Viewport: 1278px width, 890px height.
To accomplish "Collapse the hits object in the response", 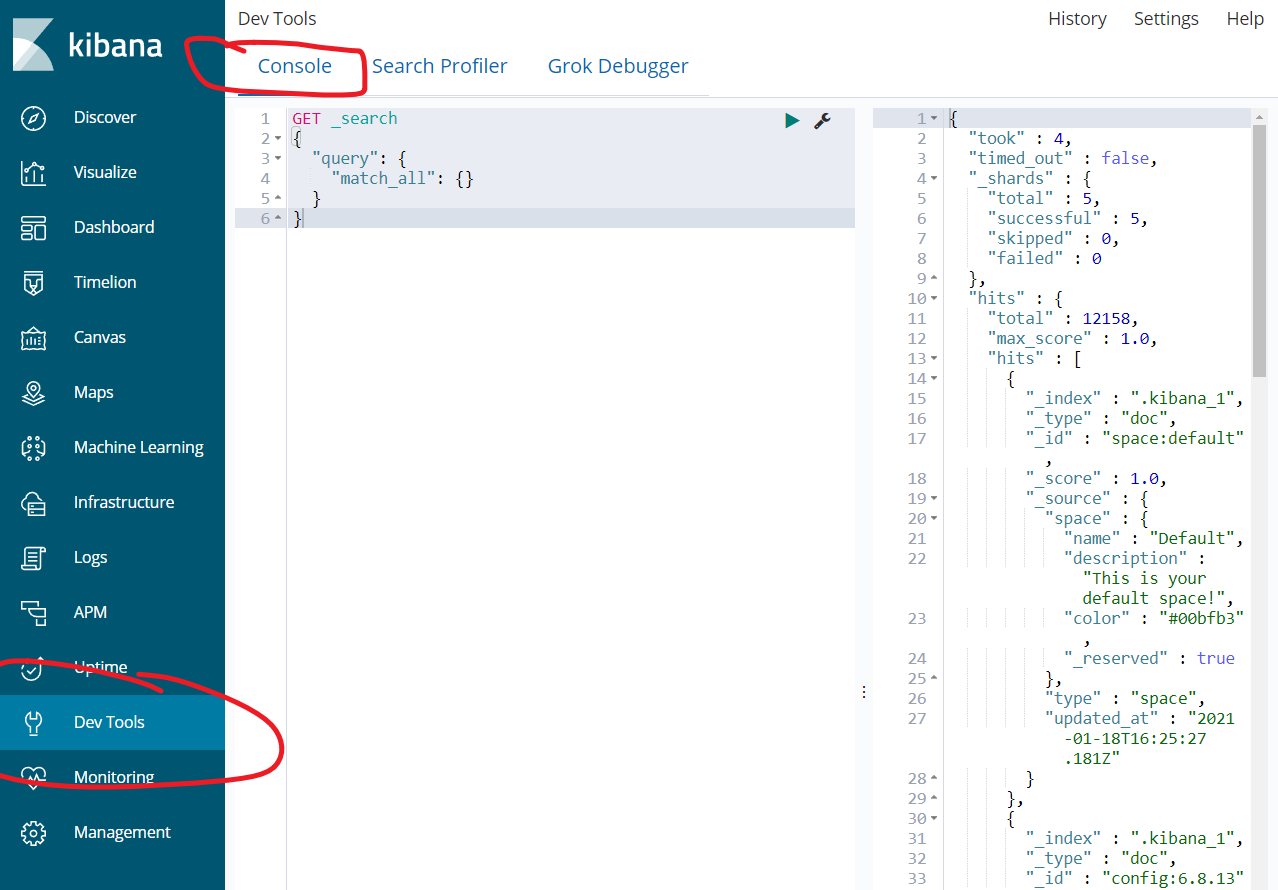I will click(933, 297).
